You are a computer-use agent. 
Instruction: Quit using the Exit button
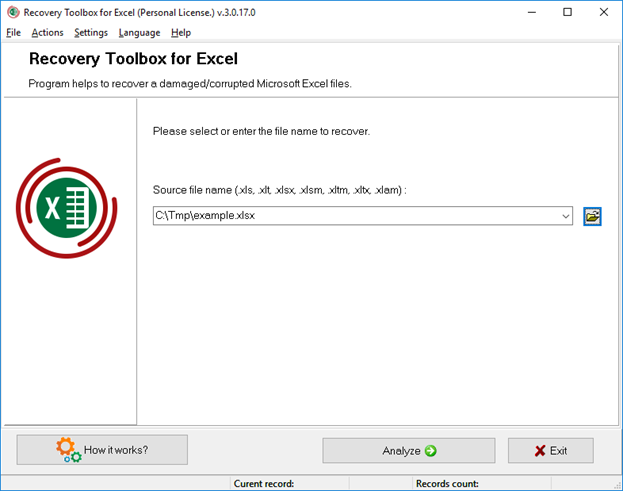pyautogui.click(x=550, y=451)
